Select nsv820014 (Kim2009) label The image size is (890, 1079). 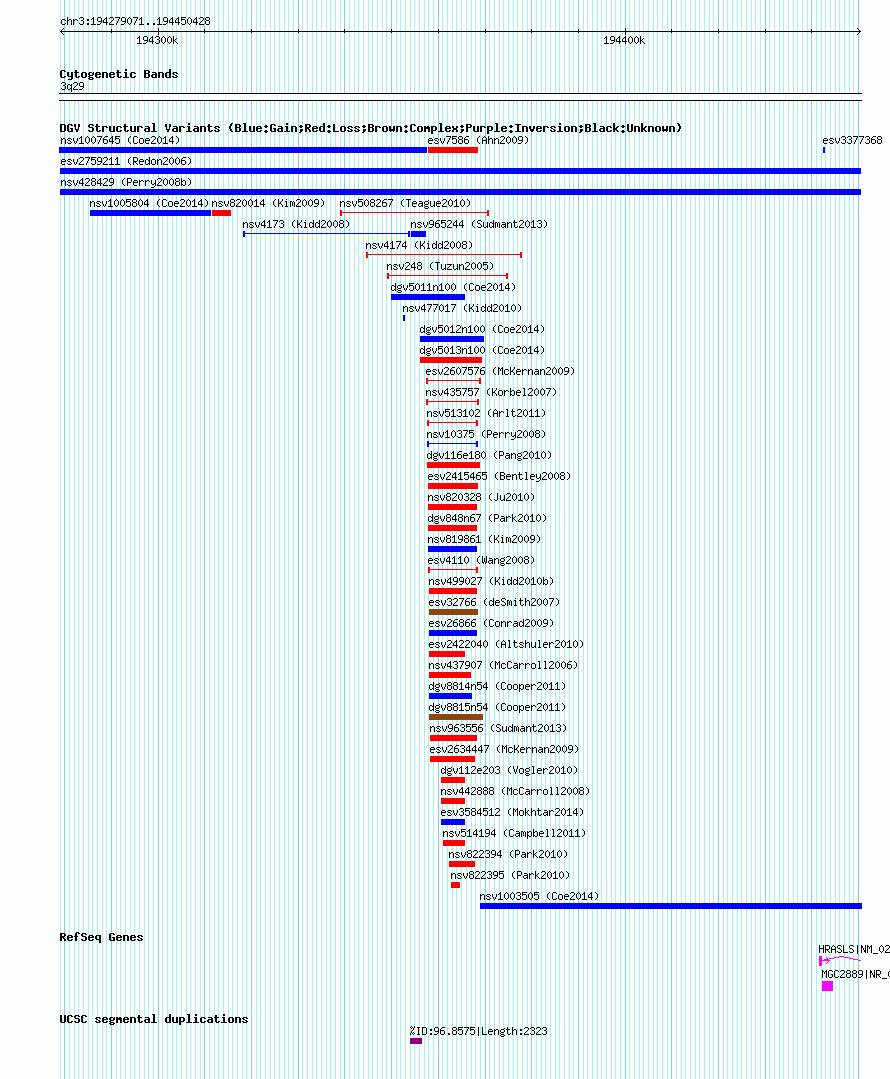(x=268, y=204)
